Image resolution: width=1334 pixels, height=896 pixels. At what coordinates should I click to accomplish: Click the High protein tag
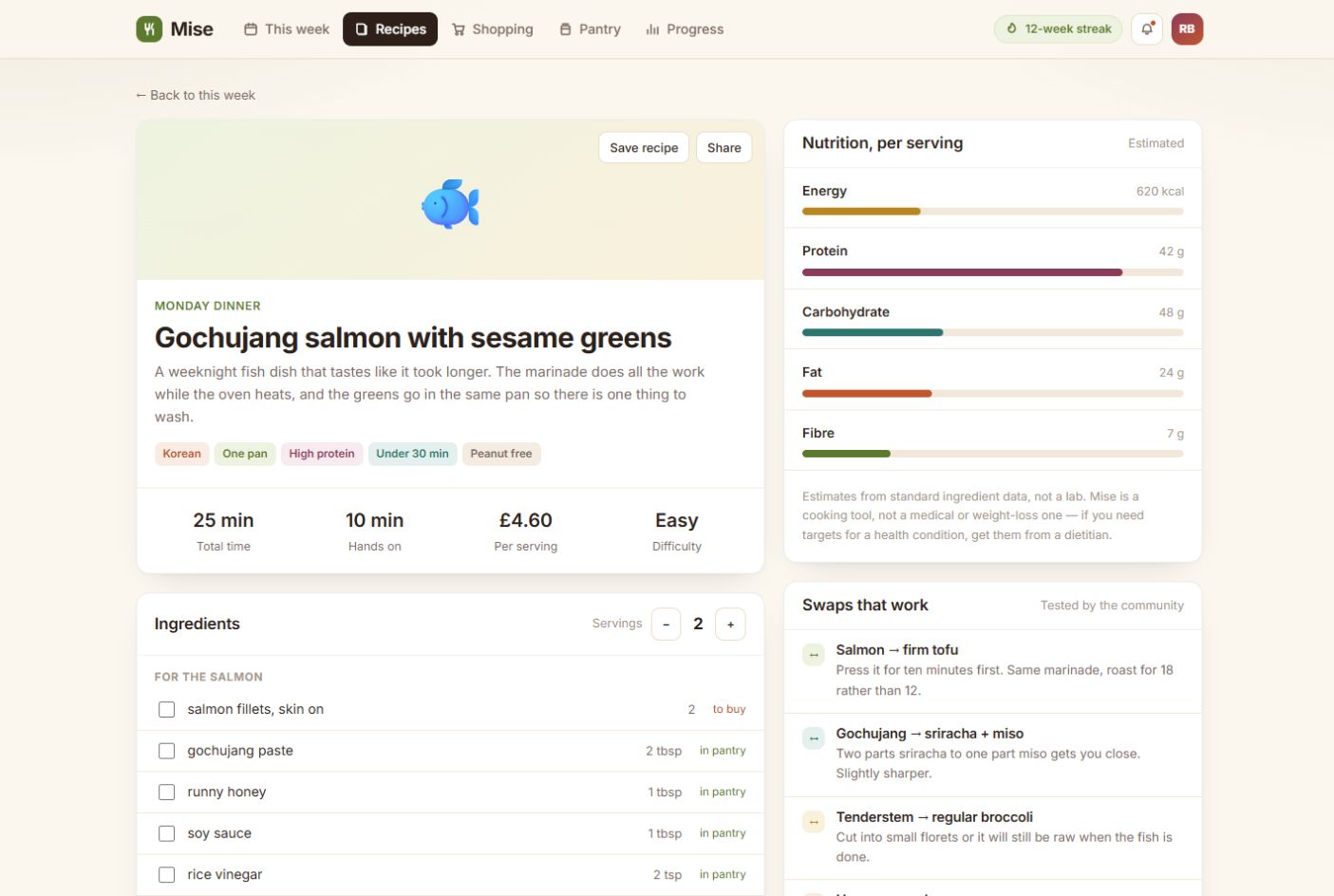322,454
